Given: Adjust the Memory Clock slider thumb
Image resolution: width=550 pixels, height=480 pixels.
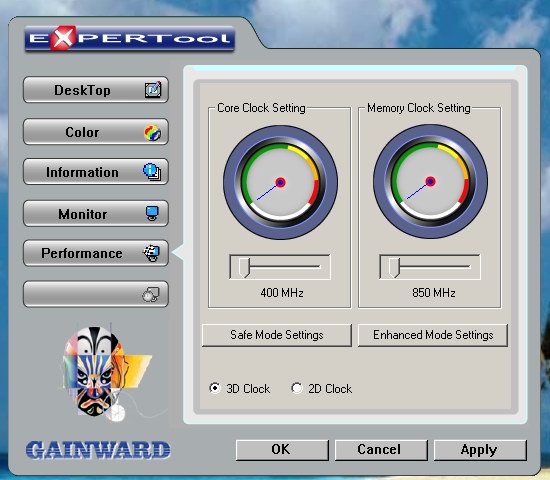Looking at the screenshot, I should 394,268.
